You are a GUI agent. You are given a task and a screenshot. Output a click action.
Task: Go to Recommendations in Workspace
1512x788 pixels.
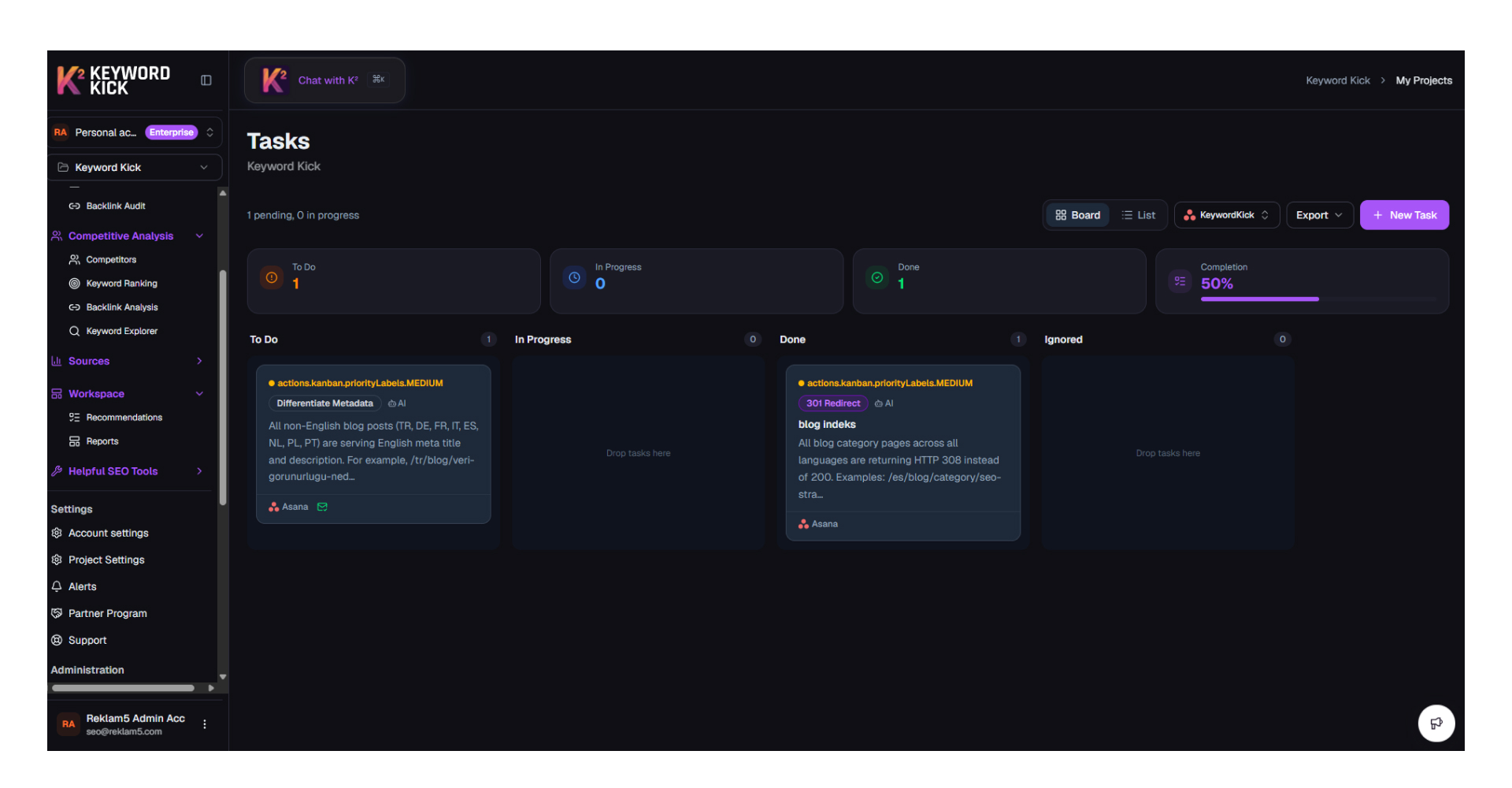tap(124, 418)
